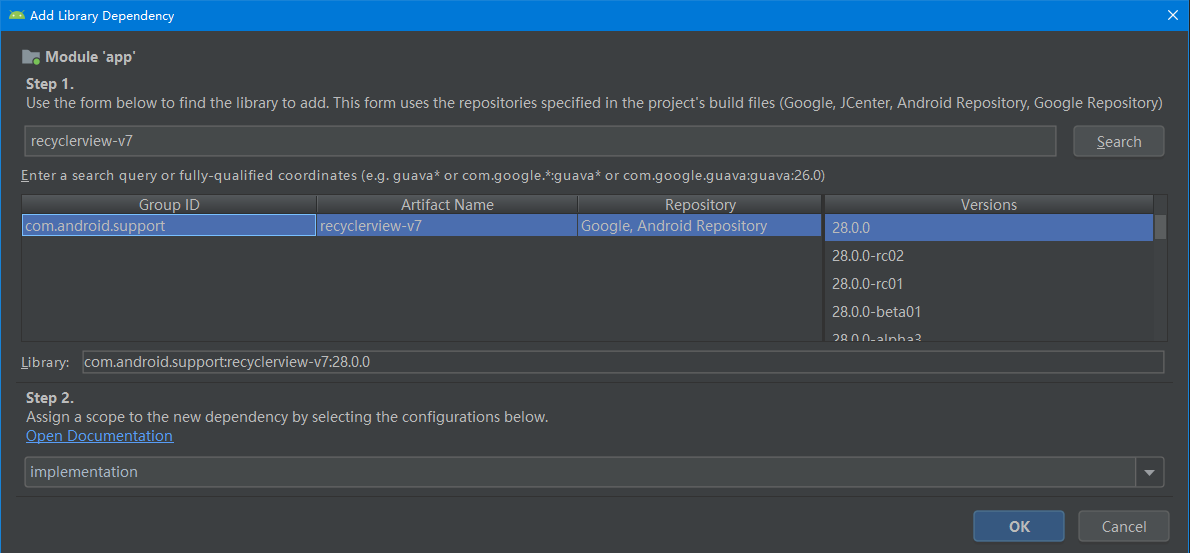Click the Versions column header
The height and width of the screenshot is (553, 1190).
(x=988, y=205)
